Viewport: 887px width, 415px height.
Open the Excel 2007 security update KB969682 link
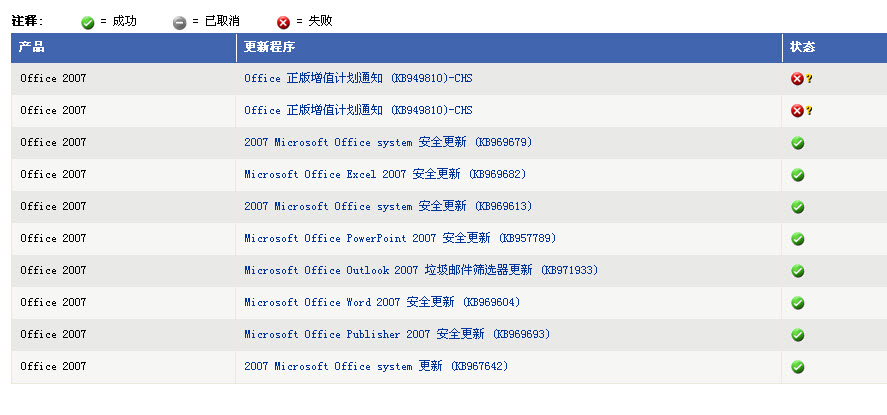[x=385, y=174]
